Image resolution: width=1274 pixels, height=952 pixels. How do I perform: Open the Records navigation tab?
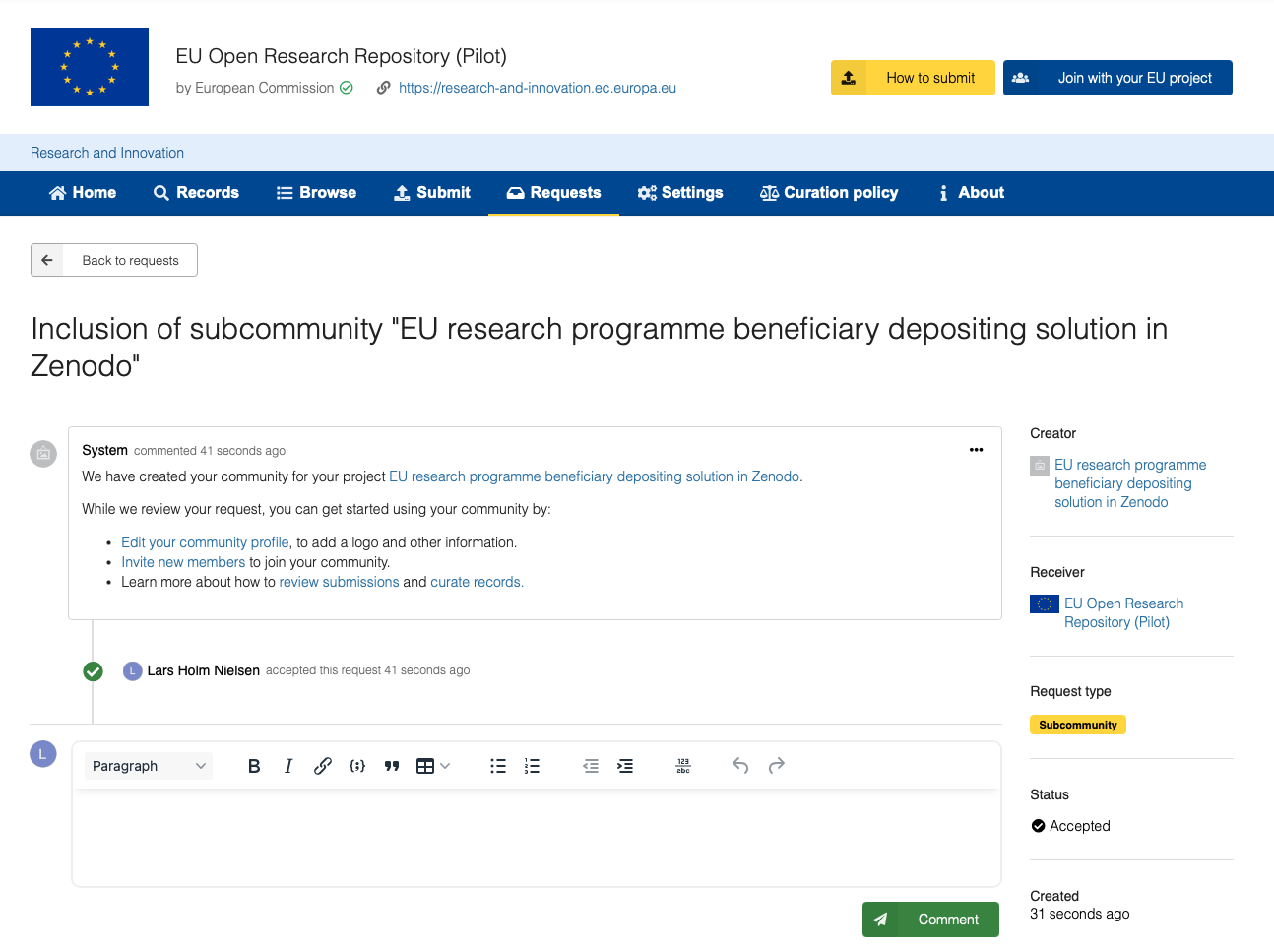[x=197, y=193]
